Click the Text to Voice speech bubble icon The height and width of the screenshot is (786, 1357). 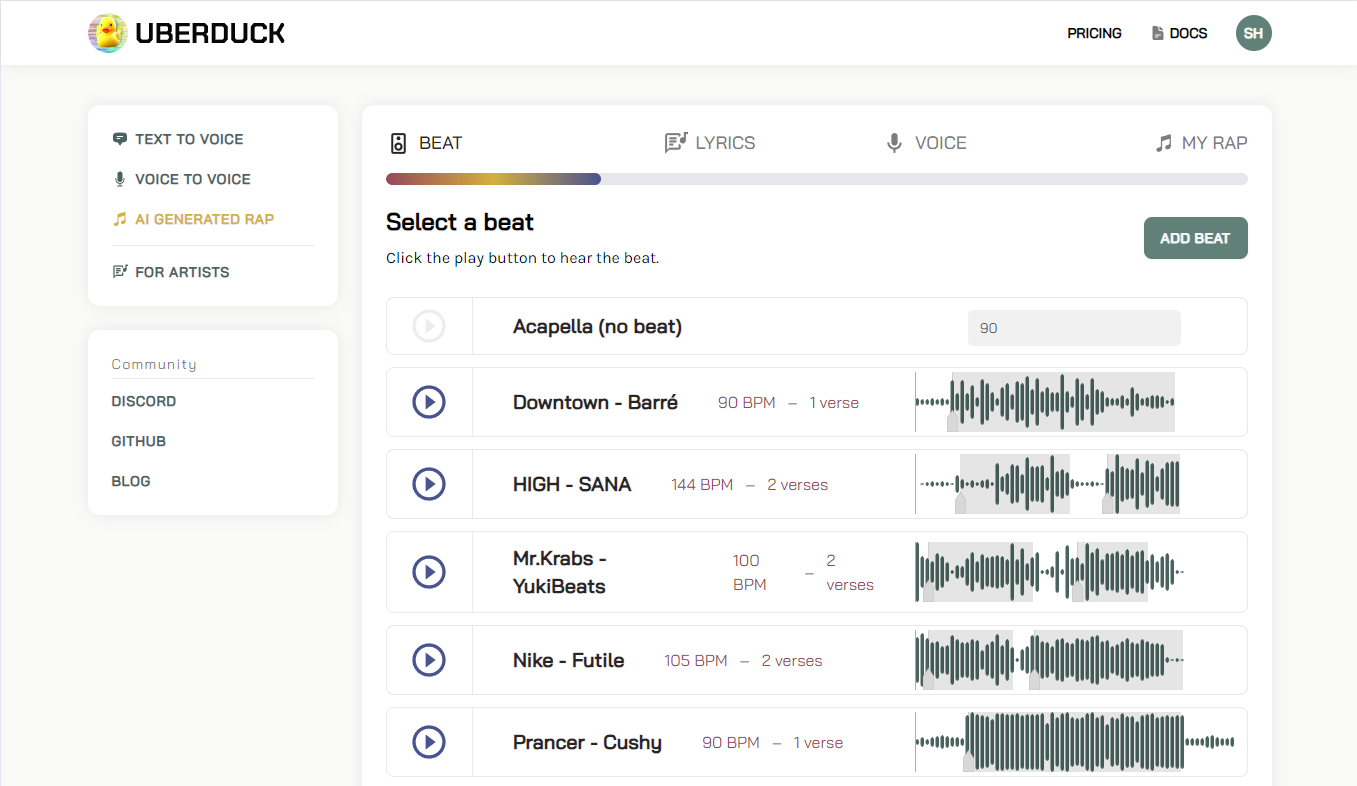point(120,139)
